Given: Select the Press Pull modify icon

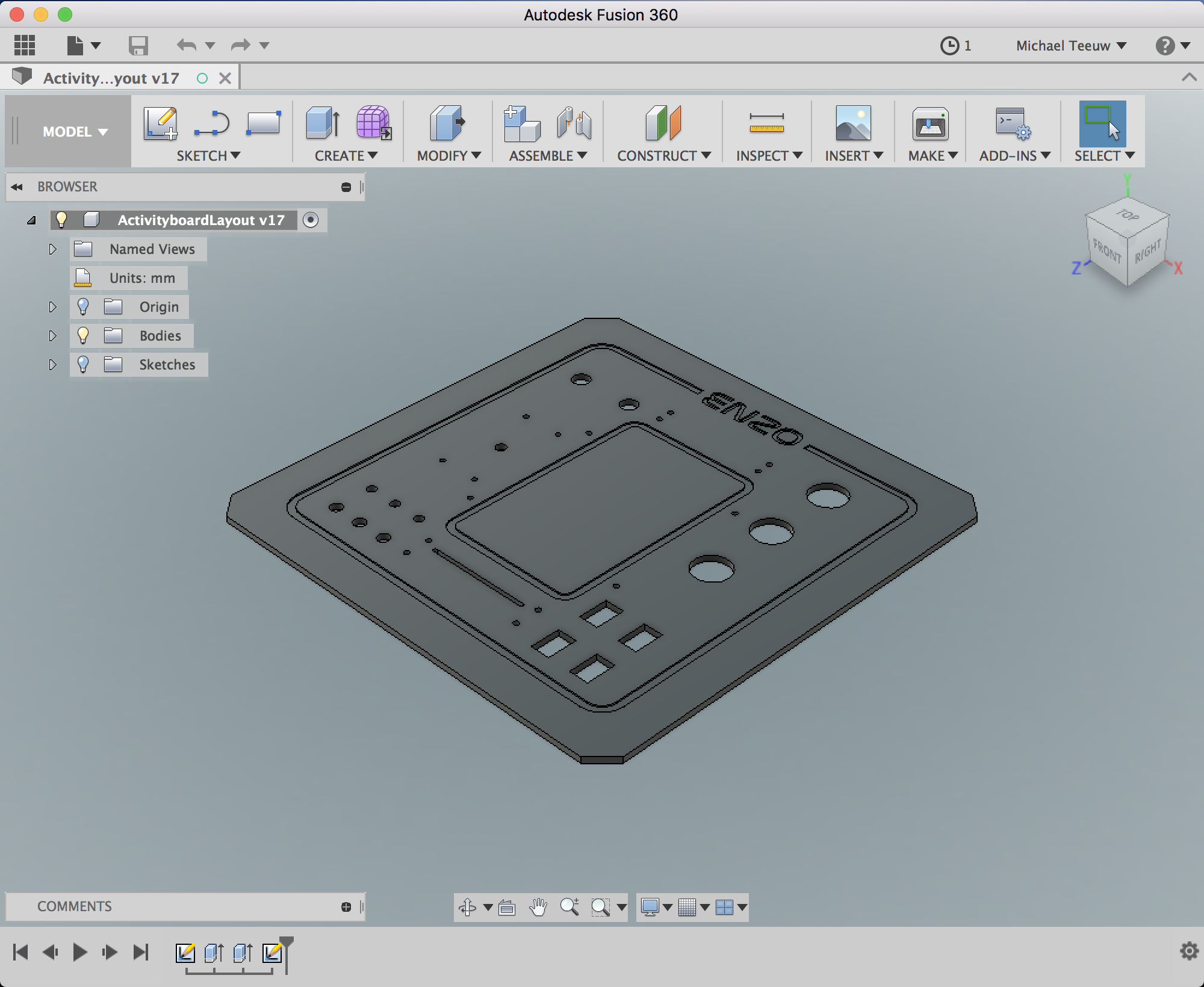Looking at the screenshot, I should pyautogui.click(x=447, y=123).
